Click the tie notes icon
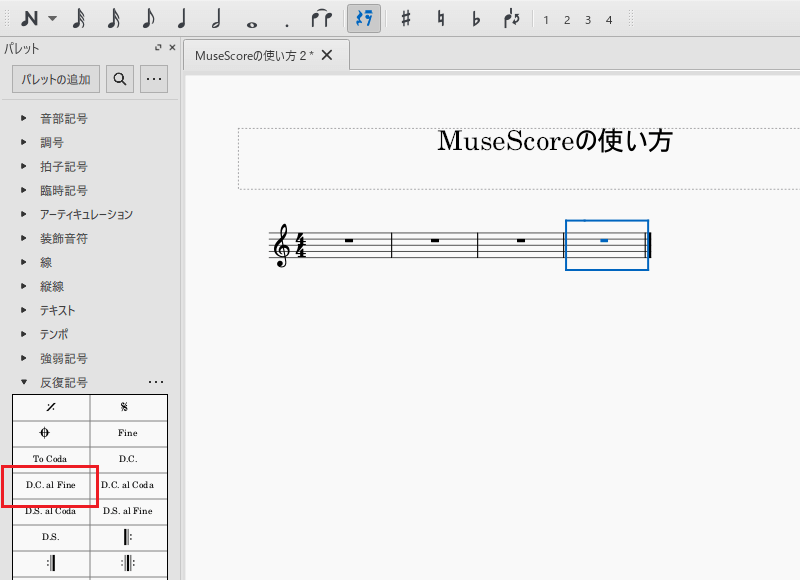Screen dimensions: 800x580 coord(321,19)
